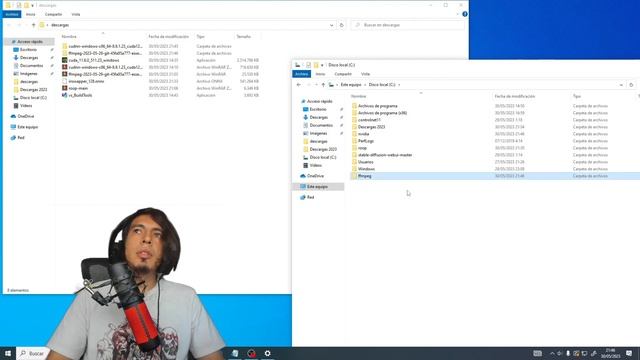Sort descargas files by Tipo column
Screen dimensions: 640x360
tap(200, 37)
